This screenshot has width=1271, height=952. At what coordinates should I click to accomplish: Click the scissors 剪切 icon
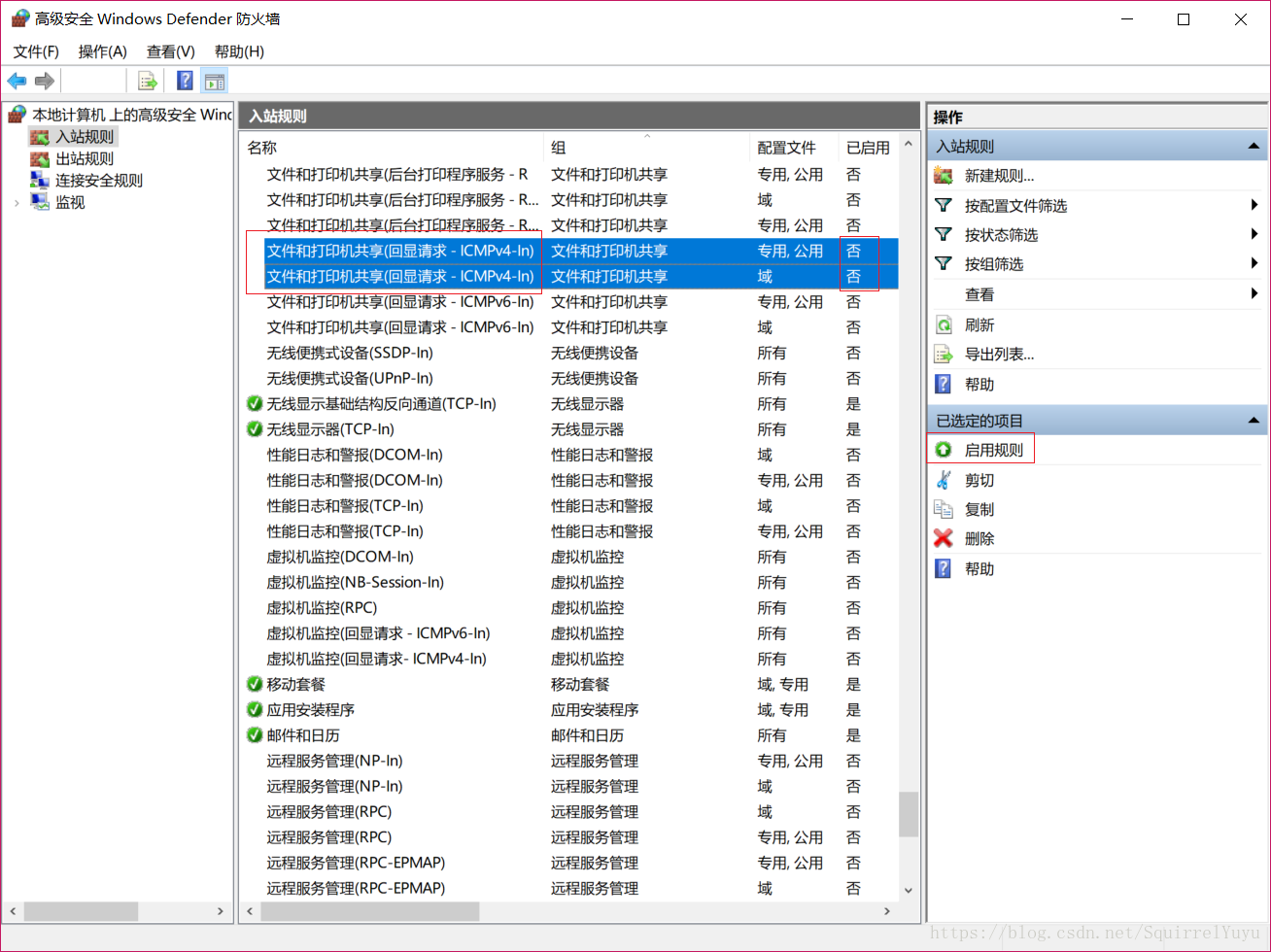[943, 480]
